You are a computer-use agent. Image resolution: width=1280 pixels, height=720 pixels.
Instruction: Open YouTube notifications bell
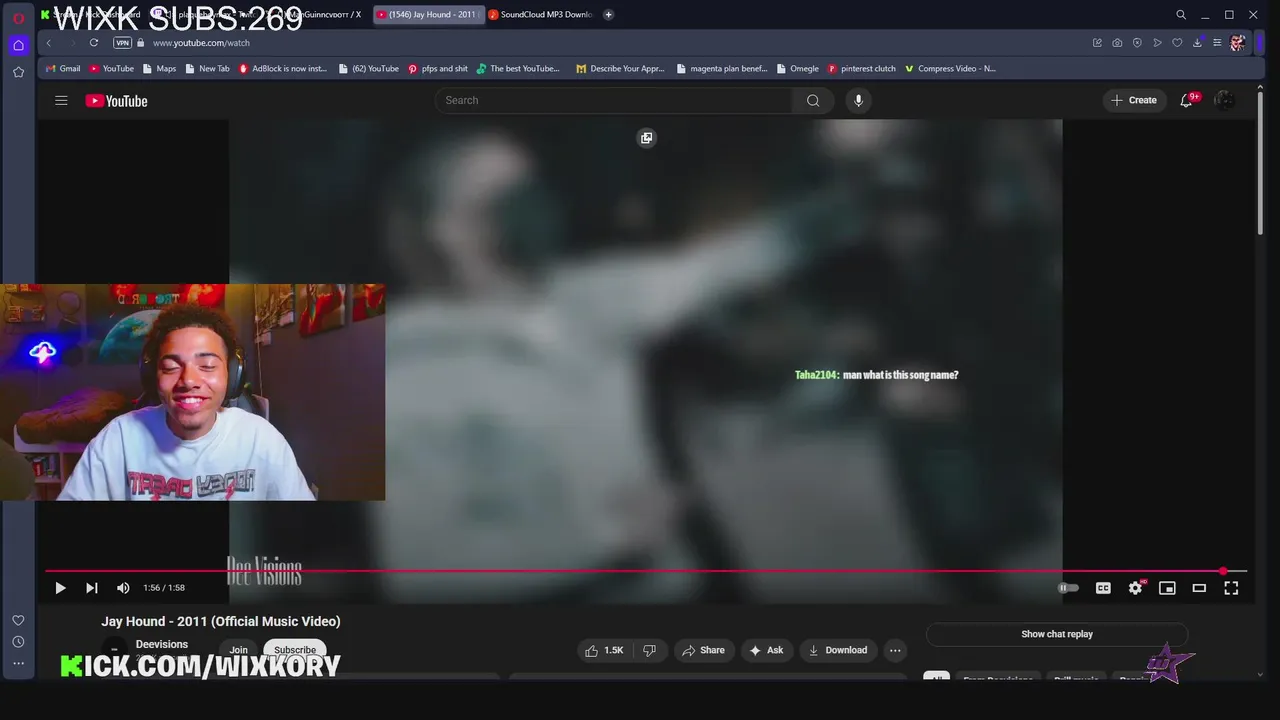click(x=1187, y=100)
